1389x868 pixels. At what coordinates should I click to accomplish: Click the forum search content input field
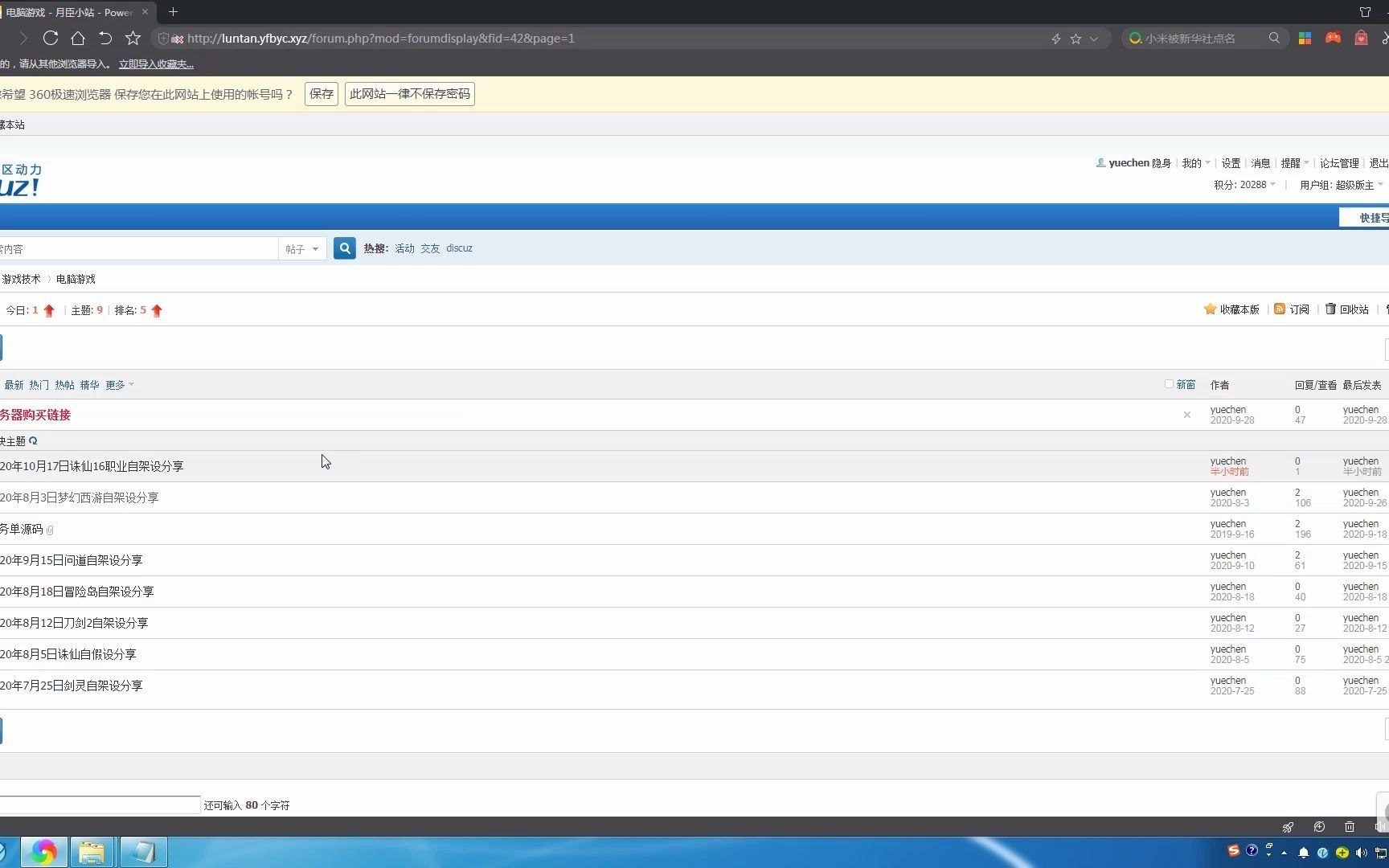pyautogui.click(x=138, y=249)
